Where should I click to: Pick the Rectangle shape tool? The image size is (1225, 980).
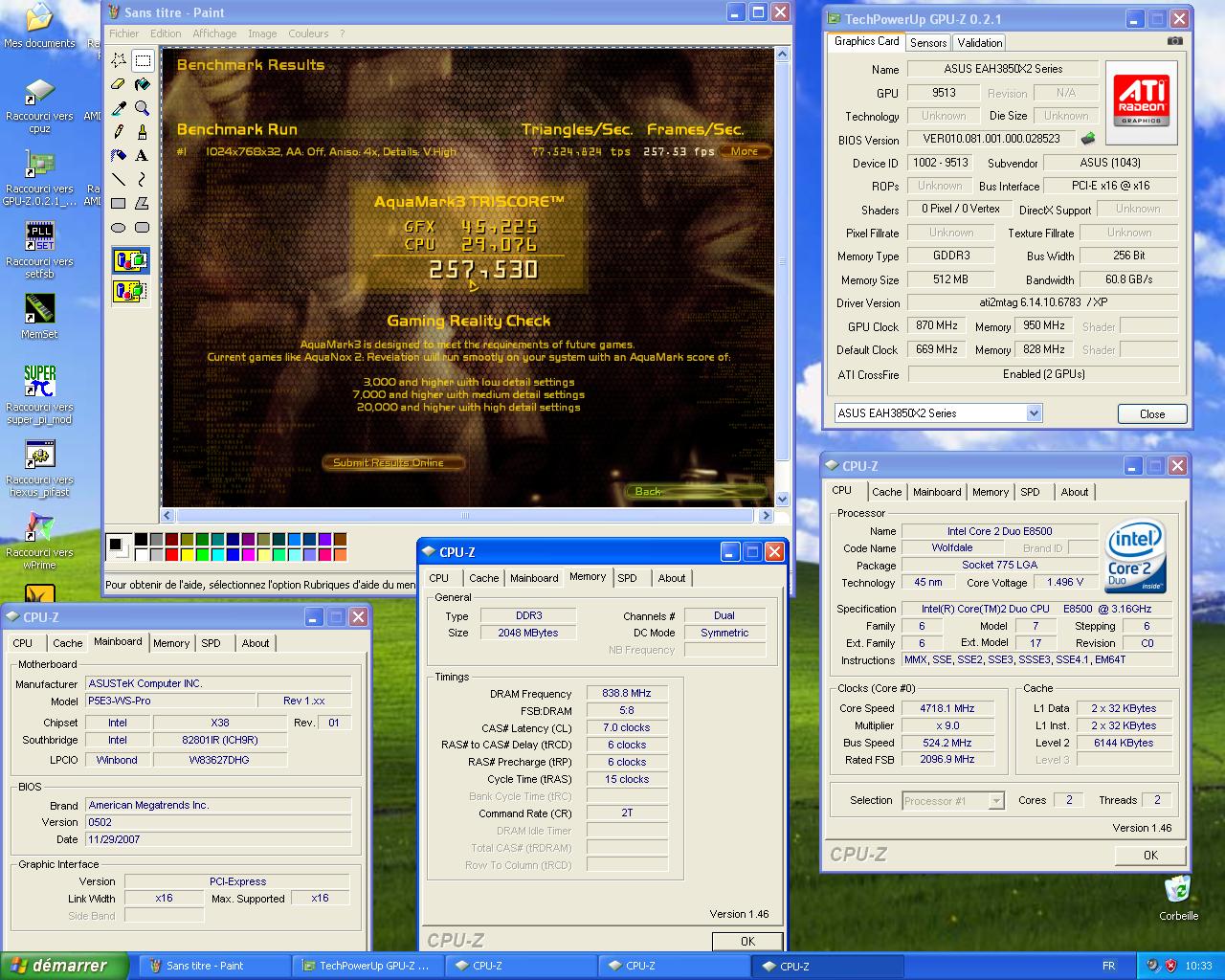pos(119,203)
